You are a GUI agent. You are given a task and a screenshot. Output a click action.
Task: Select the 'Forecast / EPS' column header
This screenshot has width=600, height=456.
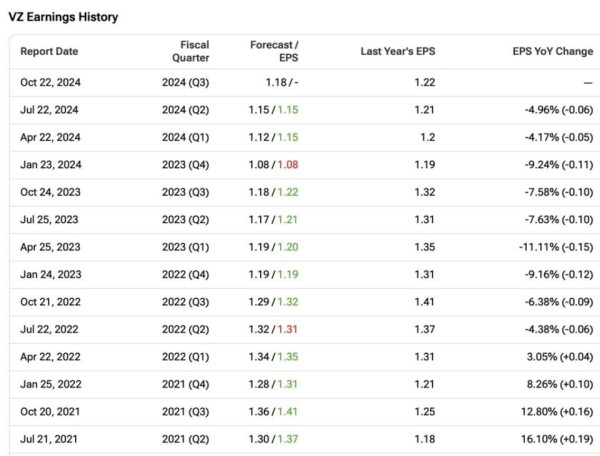[274, 51]
